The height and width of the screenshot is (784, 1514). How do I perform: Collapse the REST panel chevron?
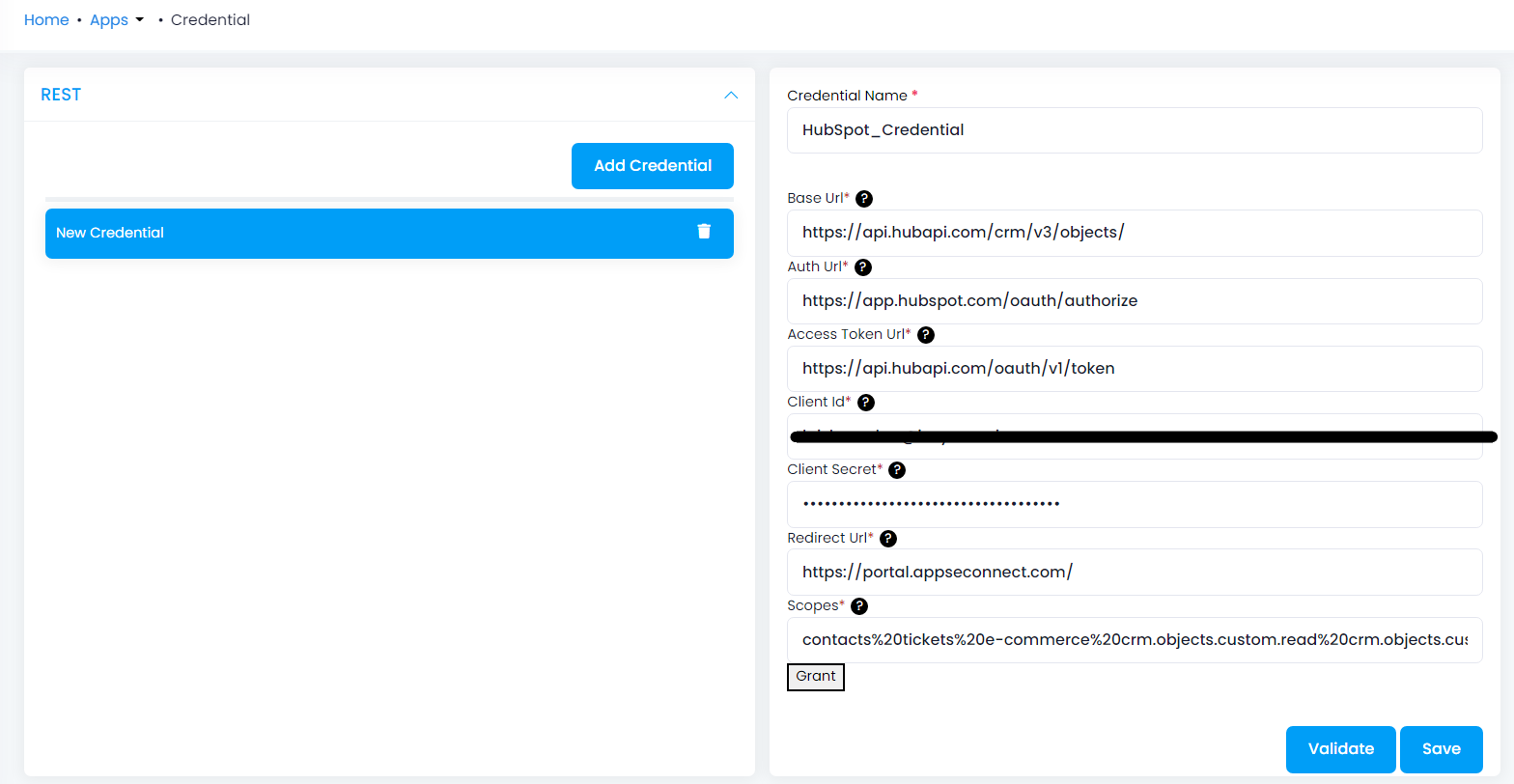coord(731,95)
